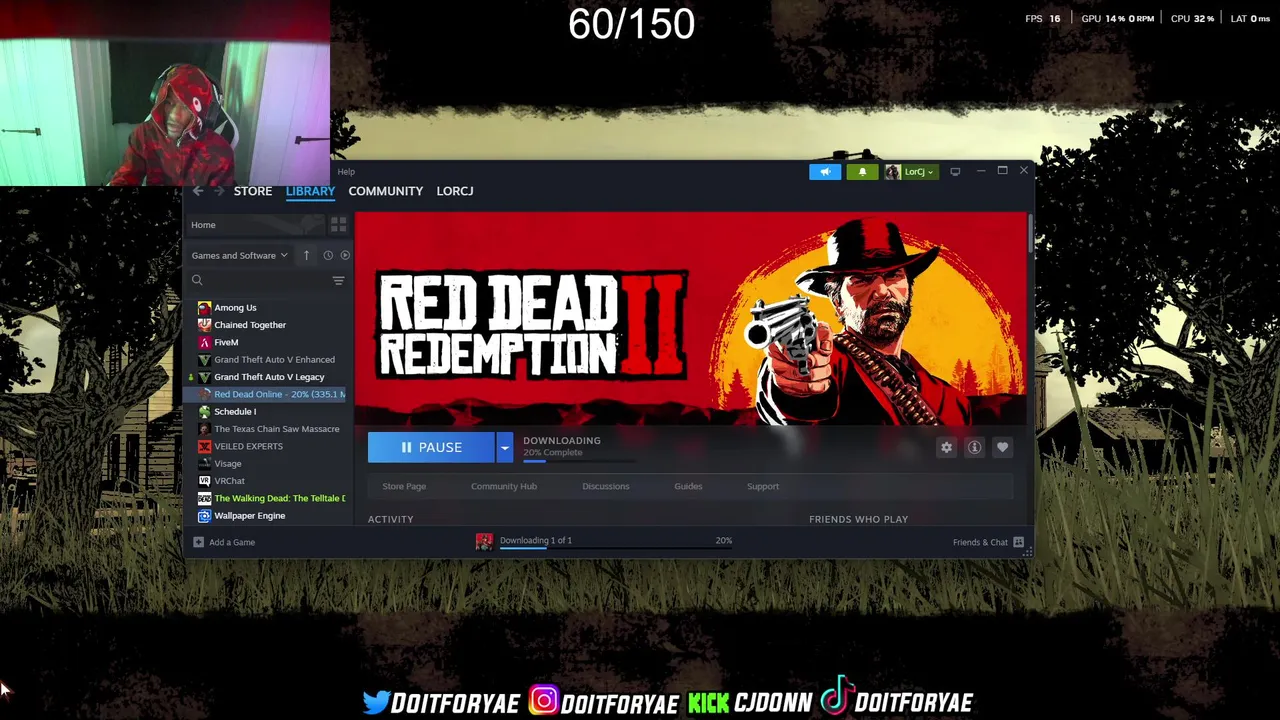Open the dropdown arrow beside PAUSE

505,447
